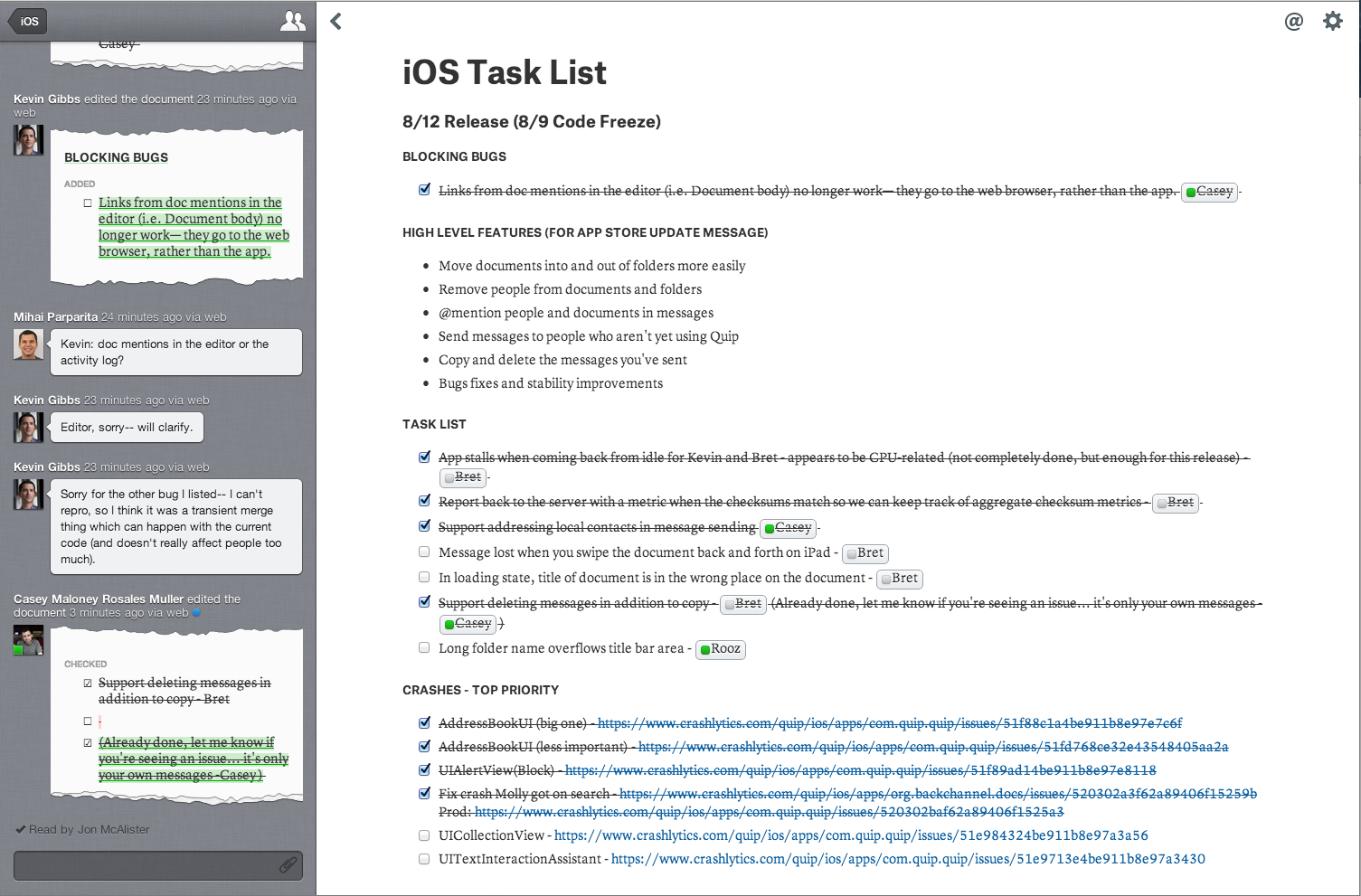
Task: Click the back chevron arrow beside document
Action: pos(336,21)
